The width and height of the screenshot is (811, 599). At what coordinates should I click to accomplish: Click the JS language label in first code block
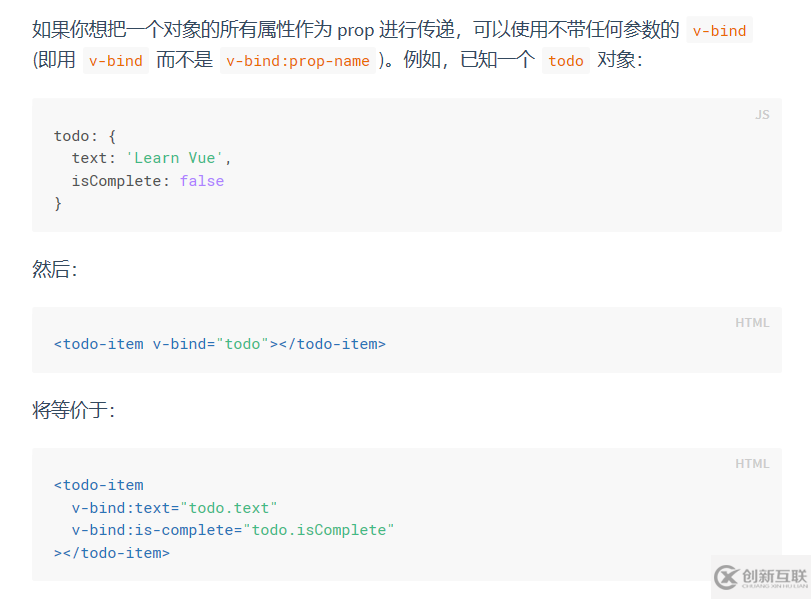(x=762, y=115)
